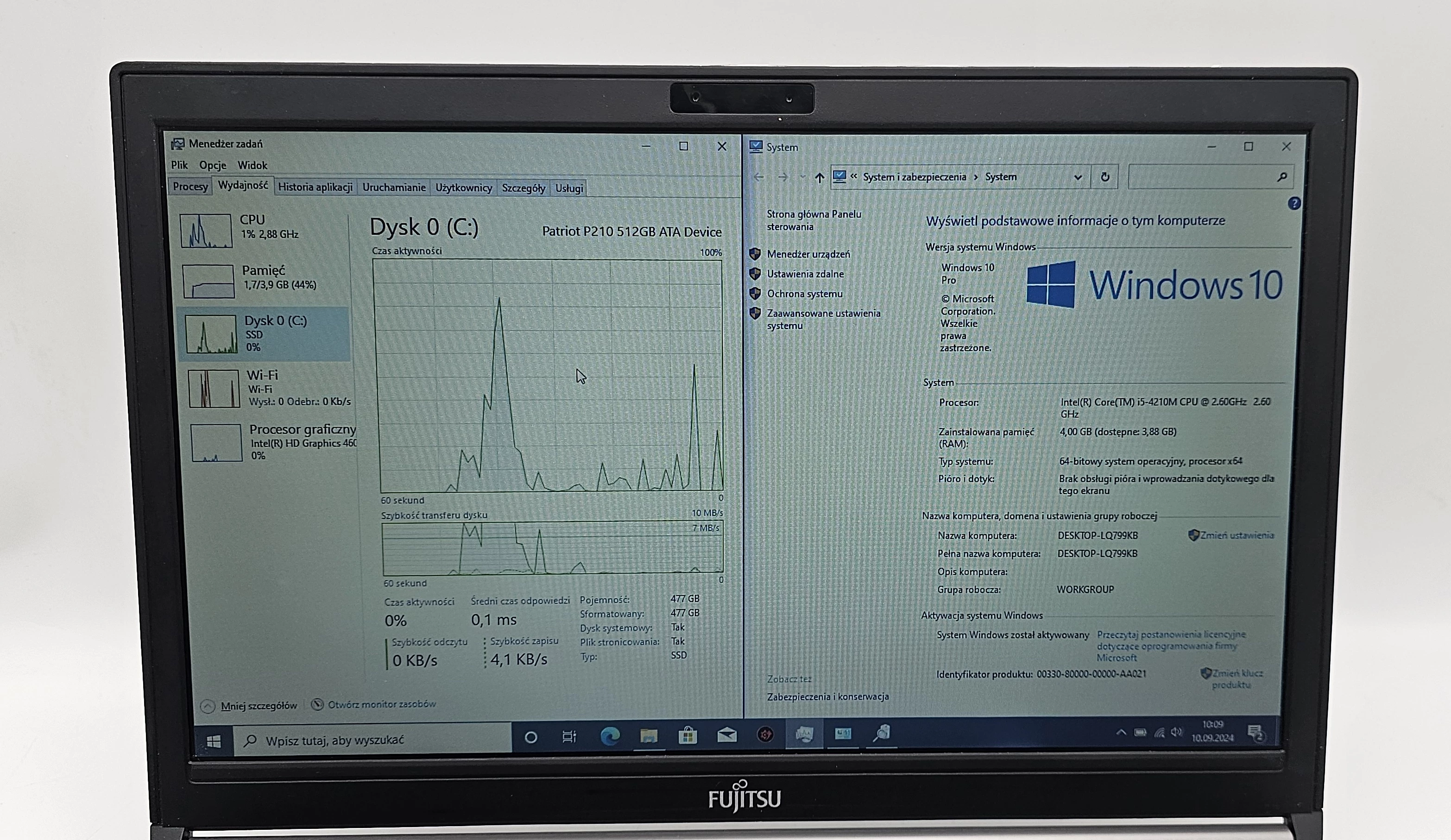This screenshot has height=840, width=1451.
Task: Open Menedżer urządzeń link
Action: (x=808, y=254)
